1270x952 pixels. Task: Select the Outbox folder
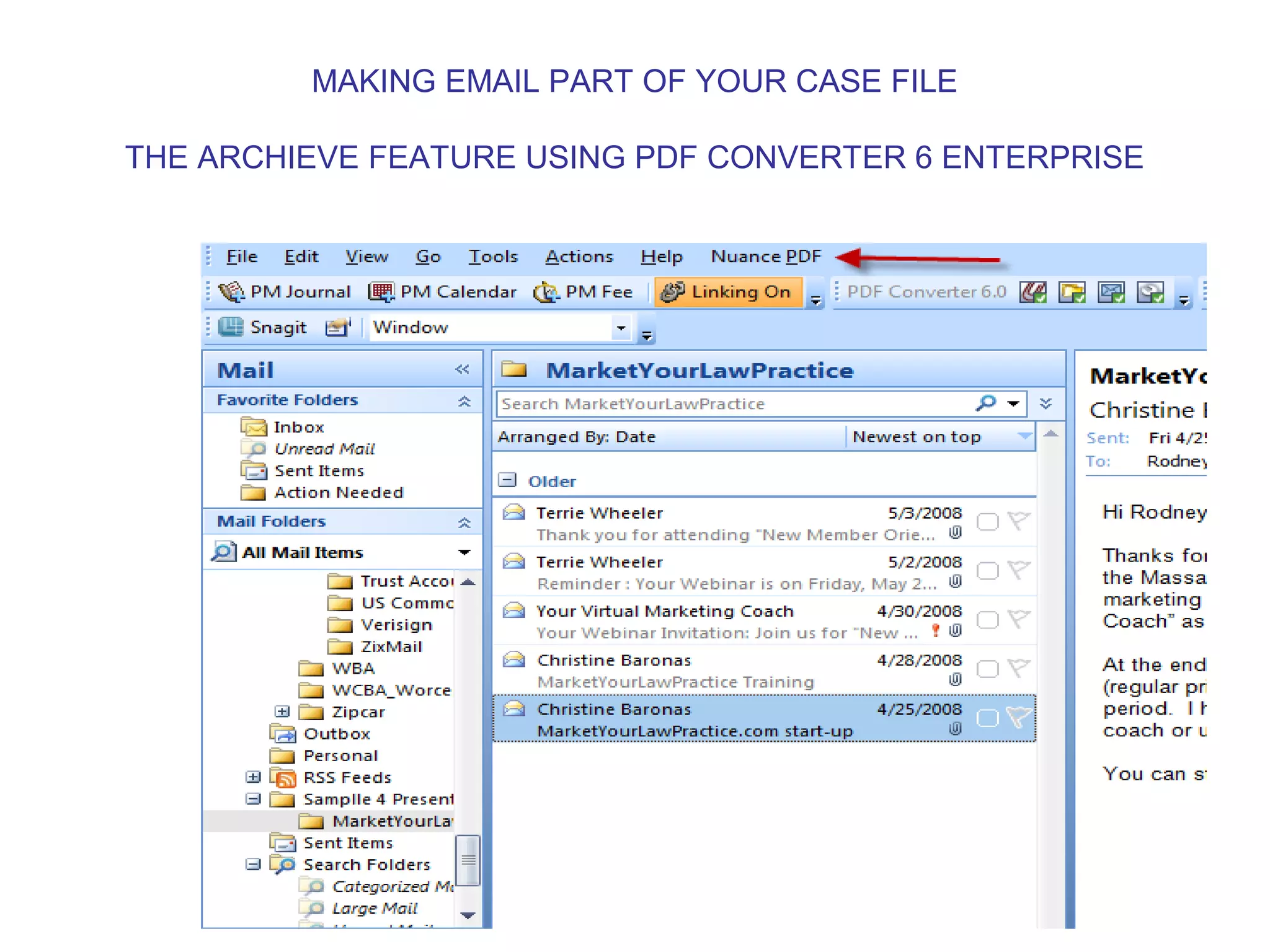(x=321, y=734)
